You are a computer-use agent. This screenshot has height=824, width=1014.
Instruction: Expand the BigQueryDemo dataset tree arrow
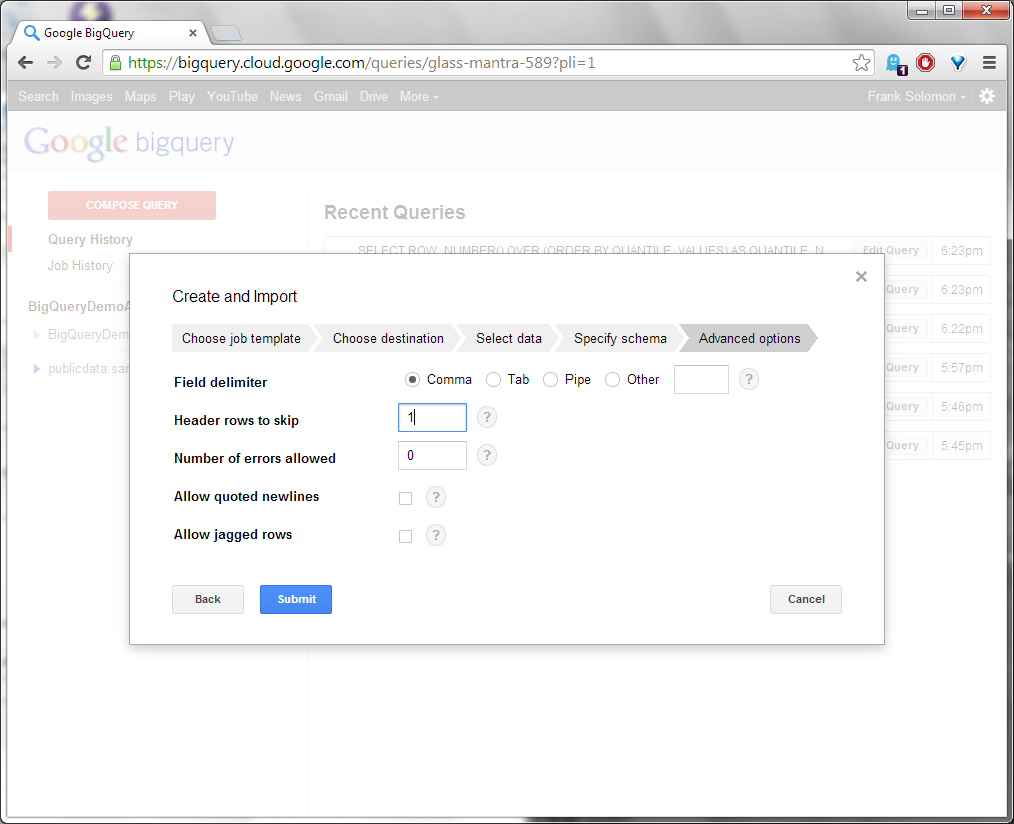[37, 334]
